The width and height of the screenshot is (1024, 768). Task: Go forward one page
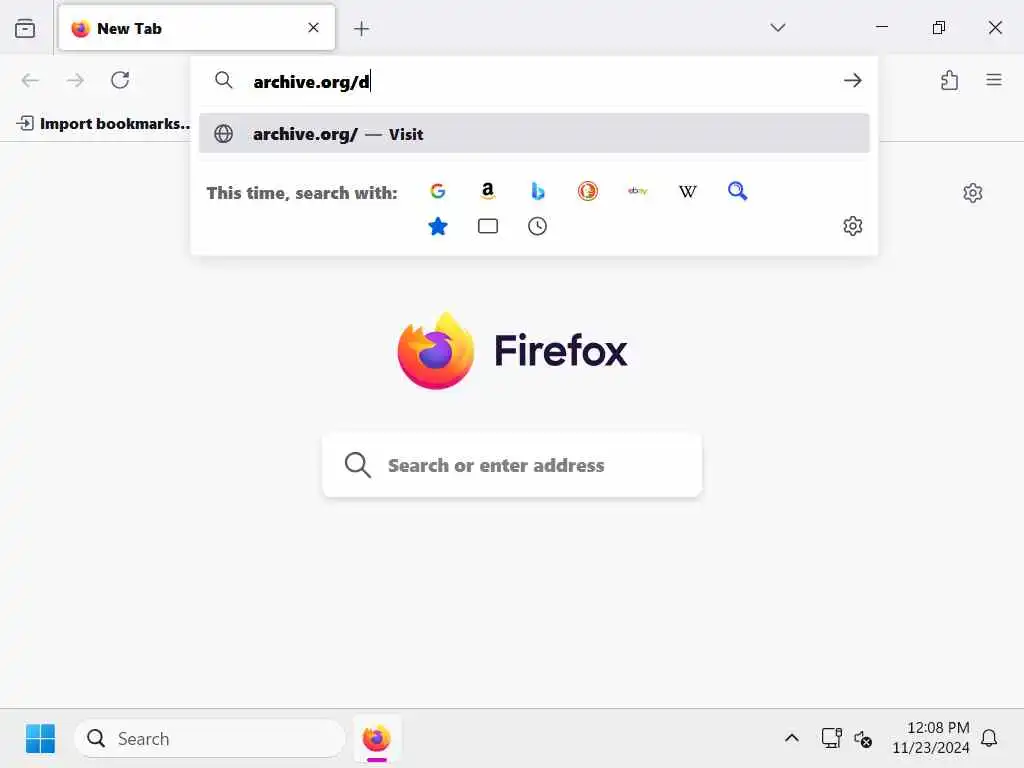click(x=75, y=80)
